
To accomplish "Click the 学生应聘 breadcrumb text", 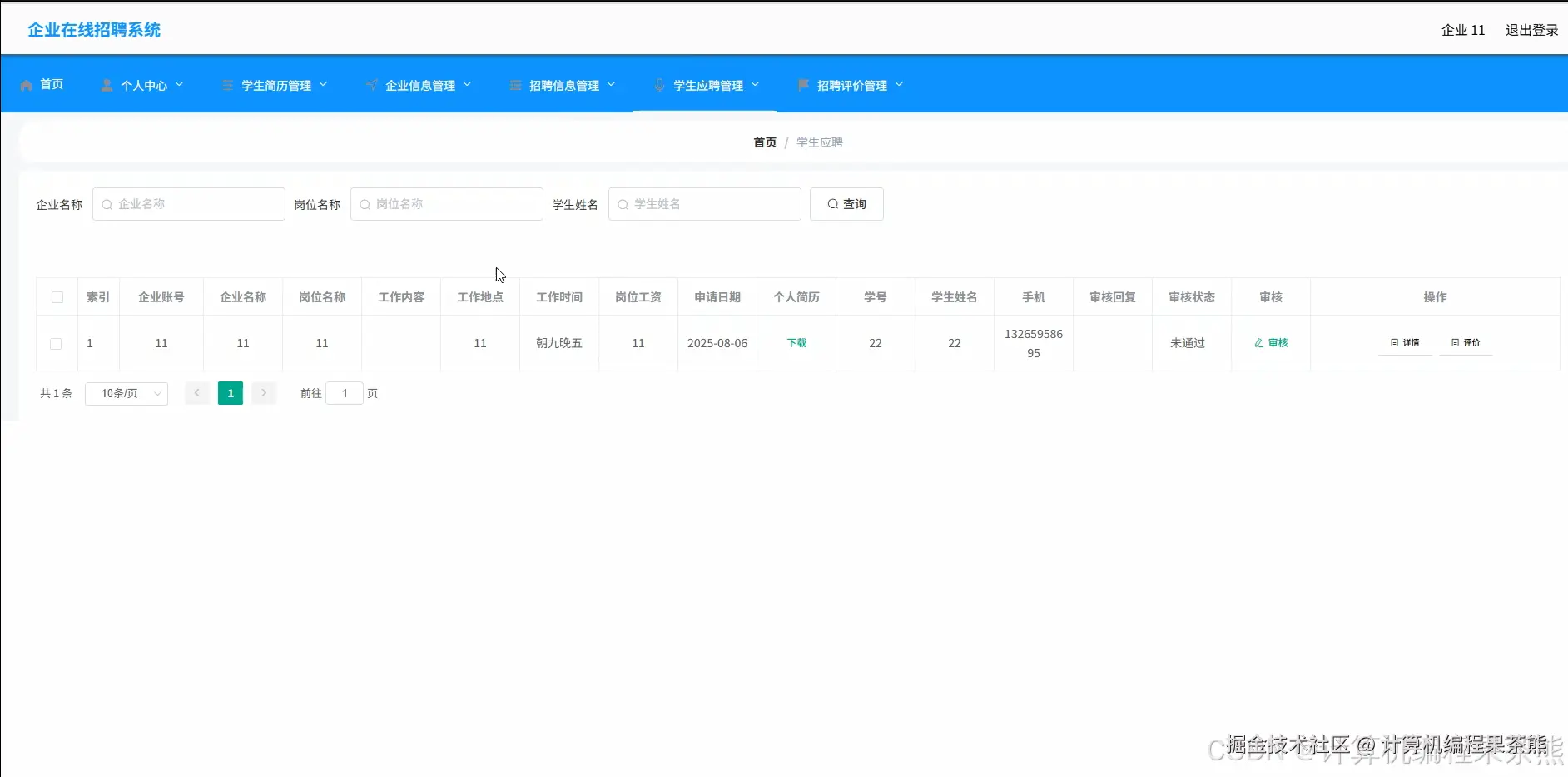I will click(820, 142).
